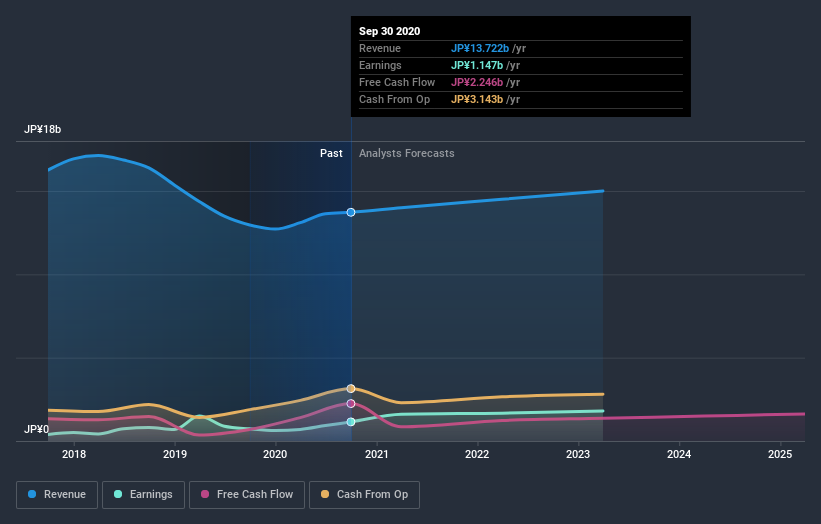Image resolution: width=821 pixels, height=524 pixels.
Task: Toggle the Revenue legend series
Action: [x=57, y=495]
